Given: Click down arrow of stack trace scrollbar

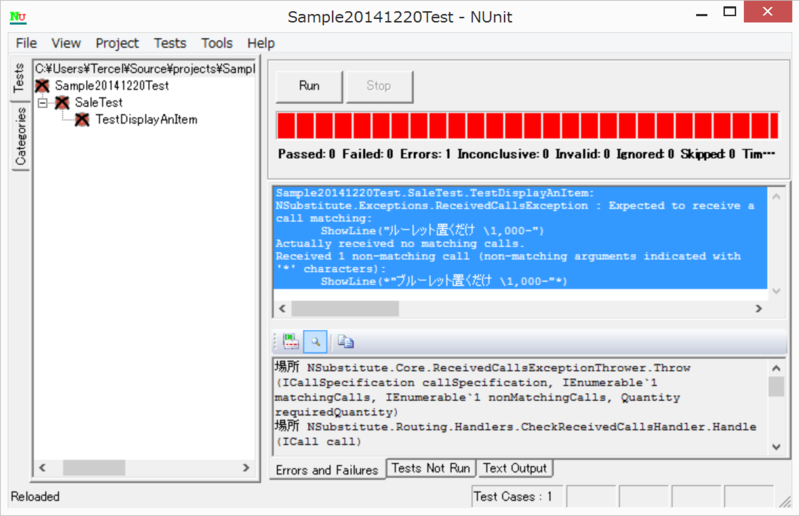Looking at the screenshot, I should pyautogui.click(x=776, y=447).
